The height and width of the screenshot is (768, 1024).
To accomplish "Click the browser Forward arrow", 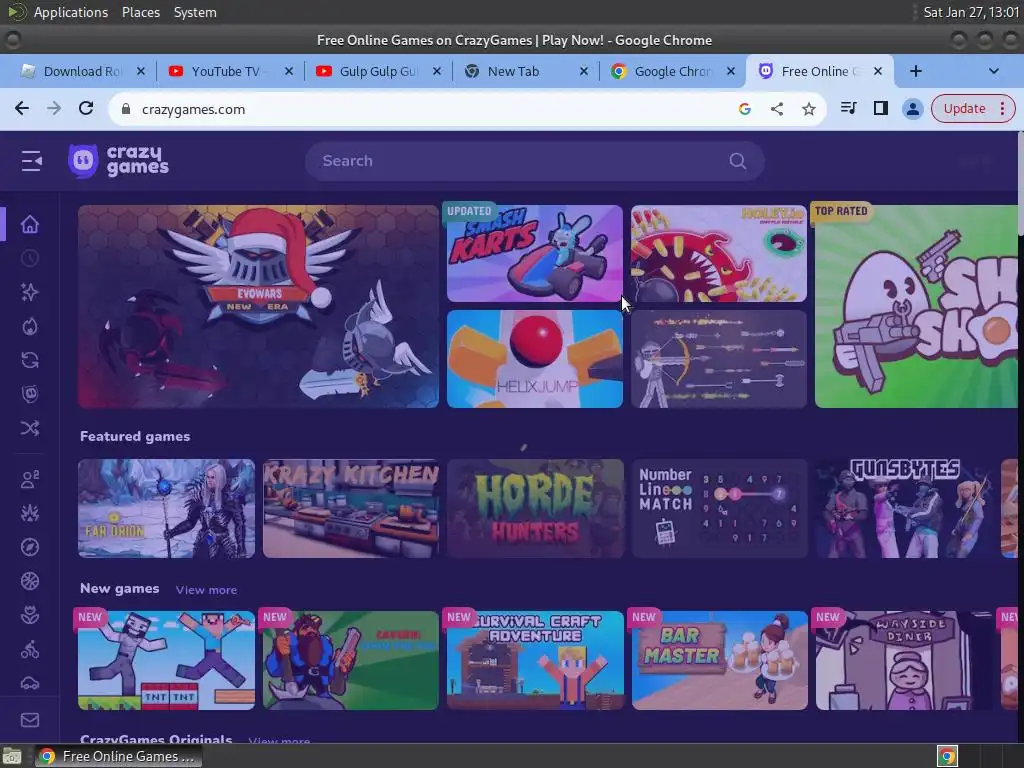I will pos(54,108).
